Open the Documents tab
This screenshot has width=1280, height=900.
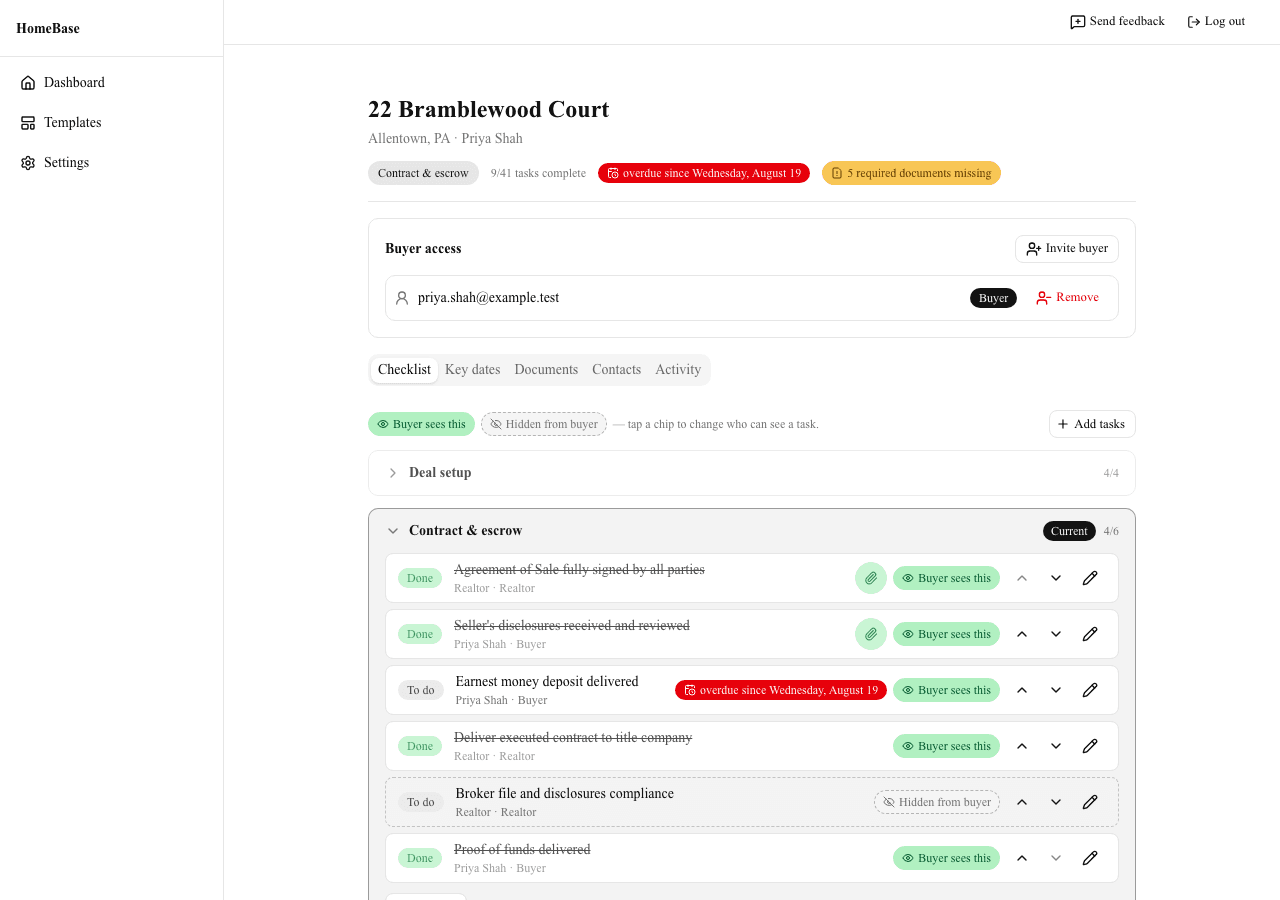tap(546, 370)
